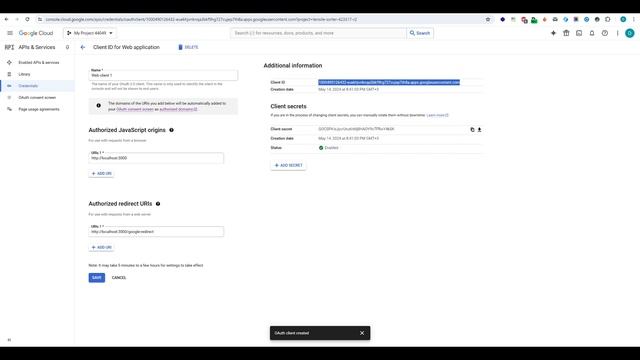Click the Google Cloud logo

coord(36,33)
